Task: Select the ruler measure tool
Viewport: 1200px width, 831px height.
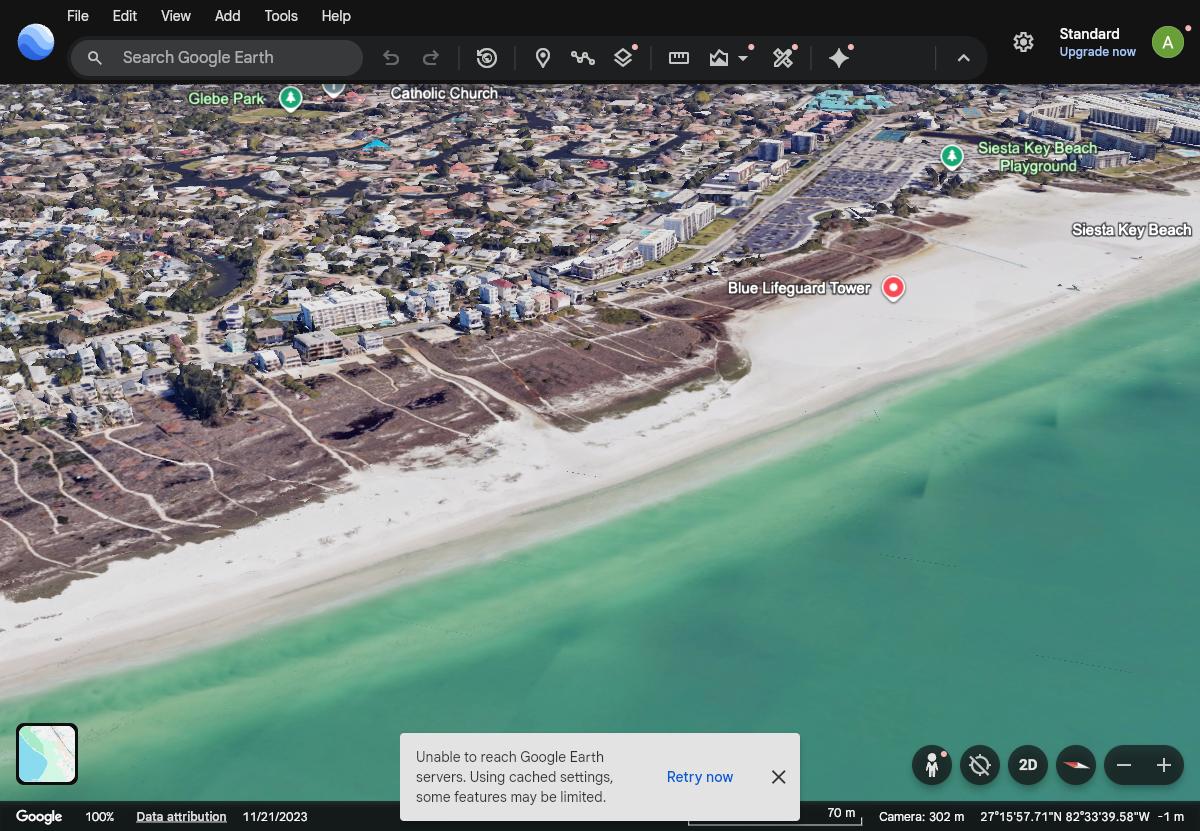Action: point(679,58)
